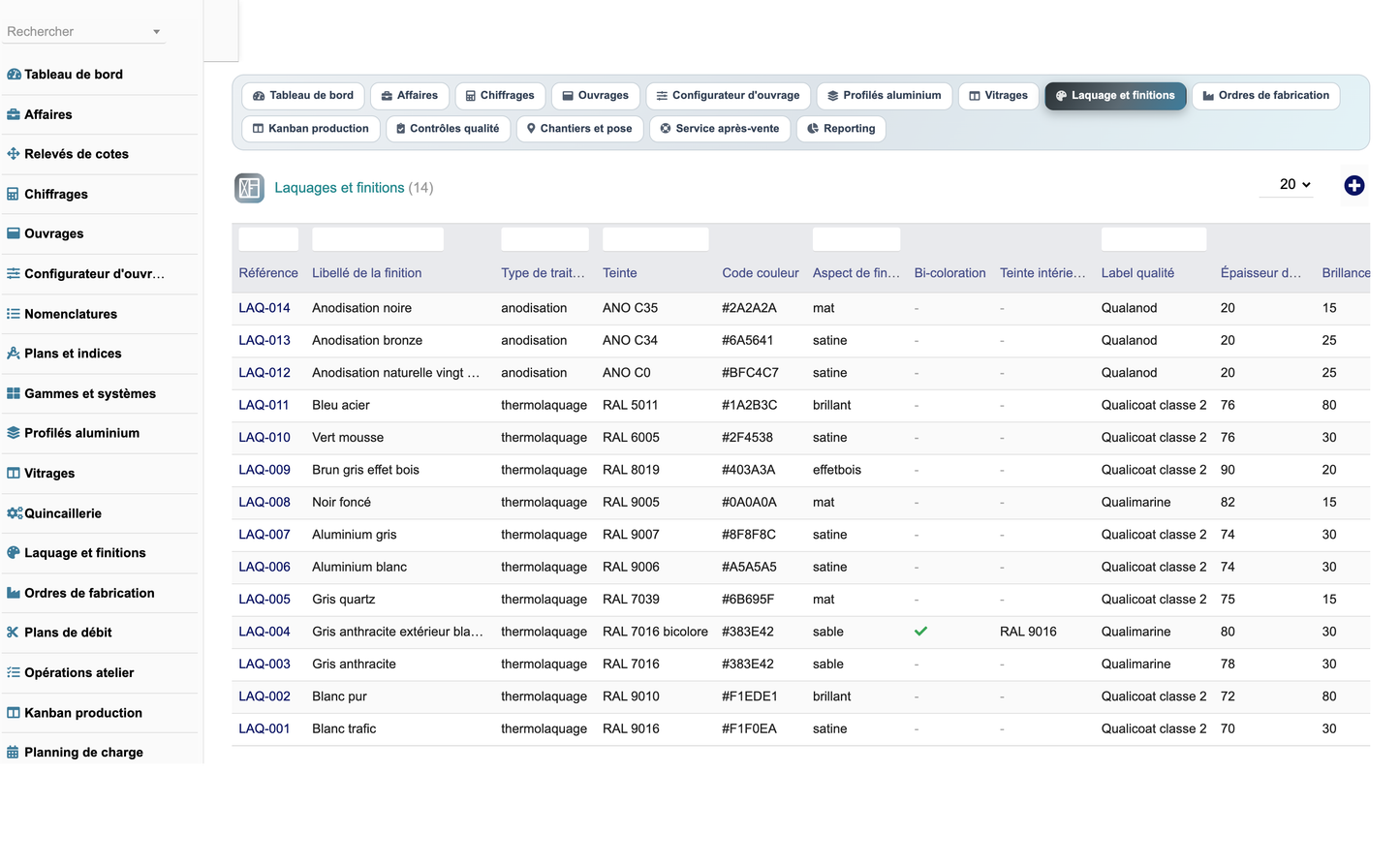1400x866 pixels.
Task: Click the Configurateur d'ouvr… sidebar icon
Action: (14, 274)
